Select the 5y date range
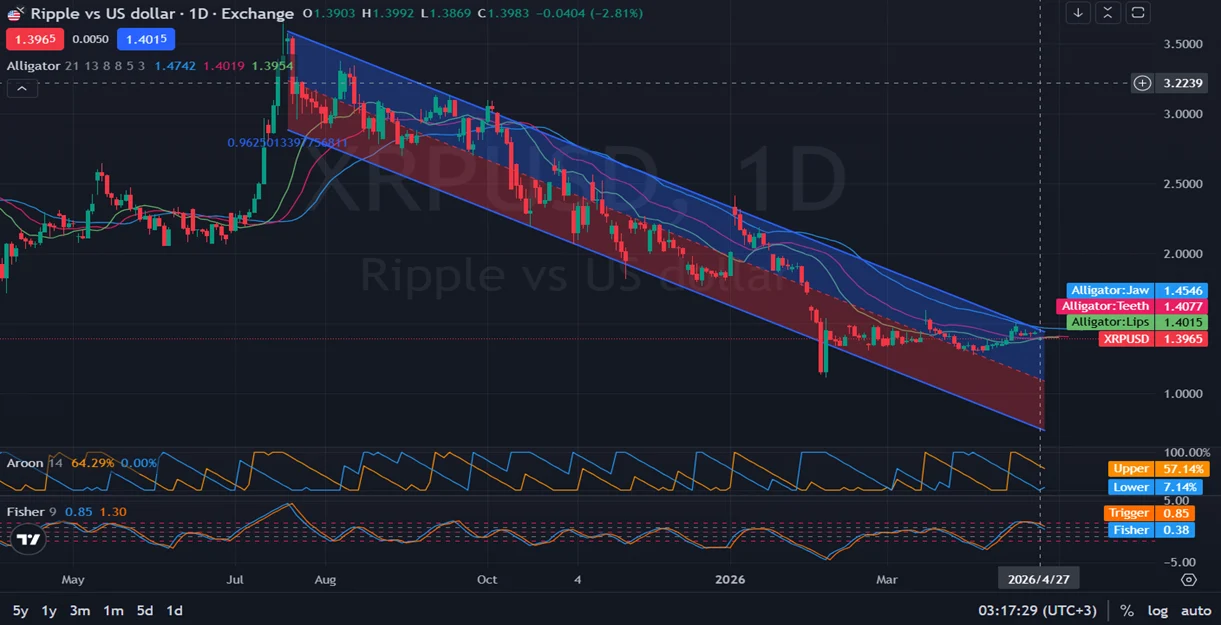Screen dimensions: 1221x625 click(20, 610)
